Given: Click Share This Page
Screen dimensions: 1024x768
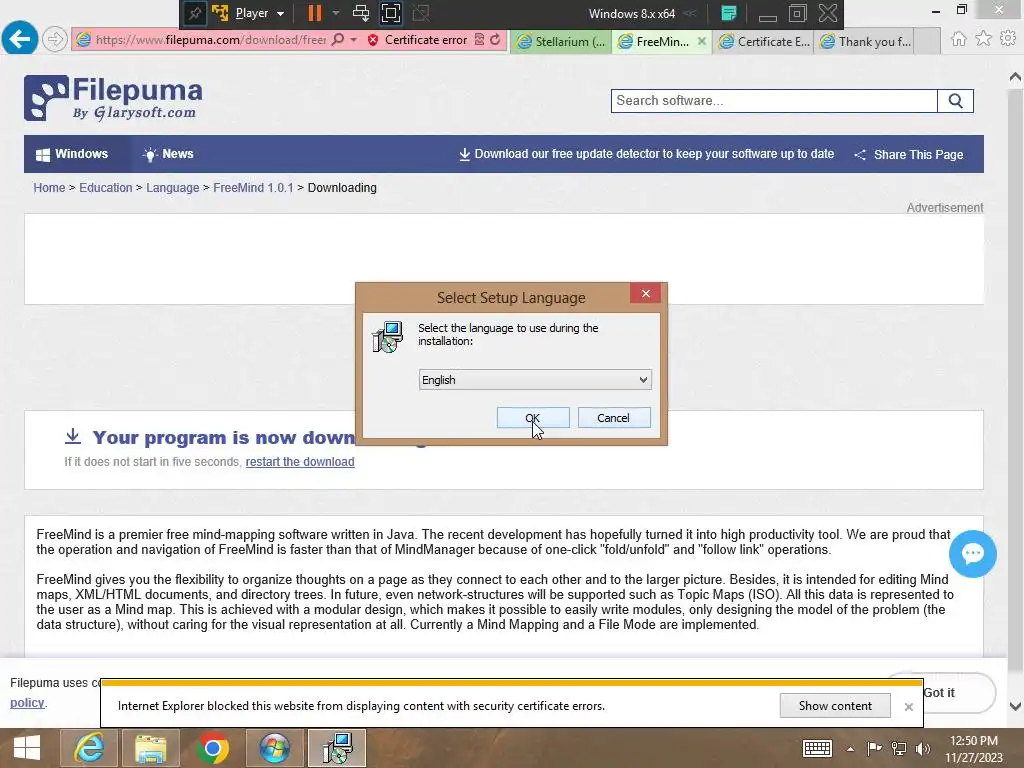Looking at the screenshot, I should point(909,155).
